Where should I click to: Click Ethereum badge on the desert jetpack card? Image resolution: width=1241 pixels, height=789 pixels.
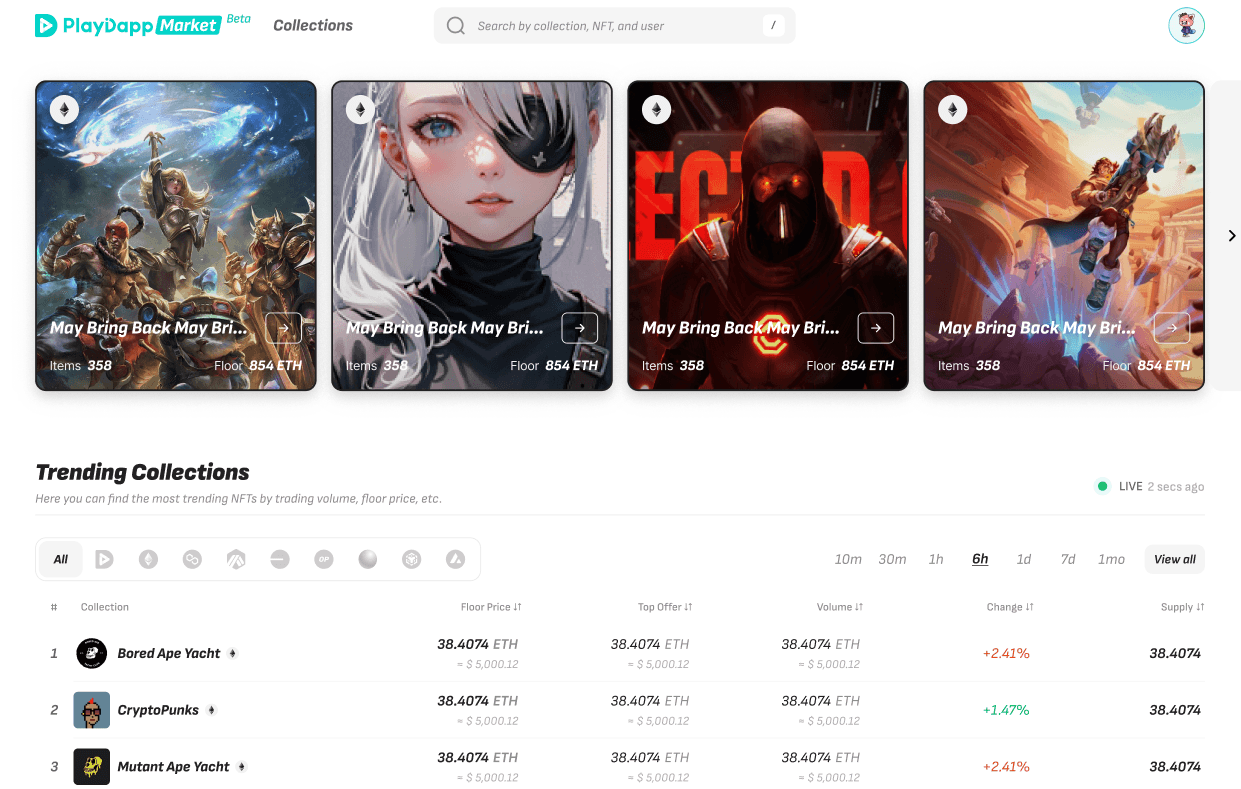pyautogui.click(x=953, y=110)
